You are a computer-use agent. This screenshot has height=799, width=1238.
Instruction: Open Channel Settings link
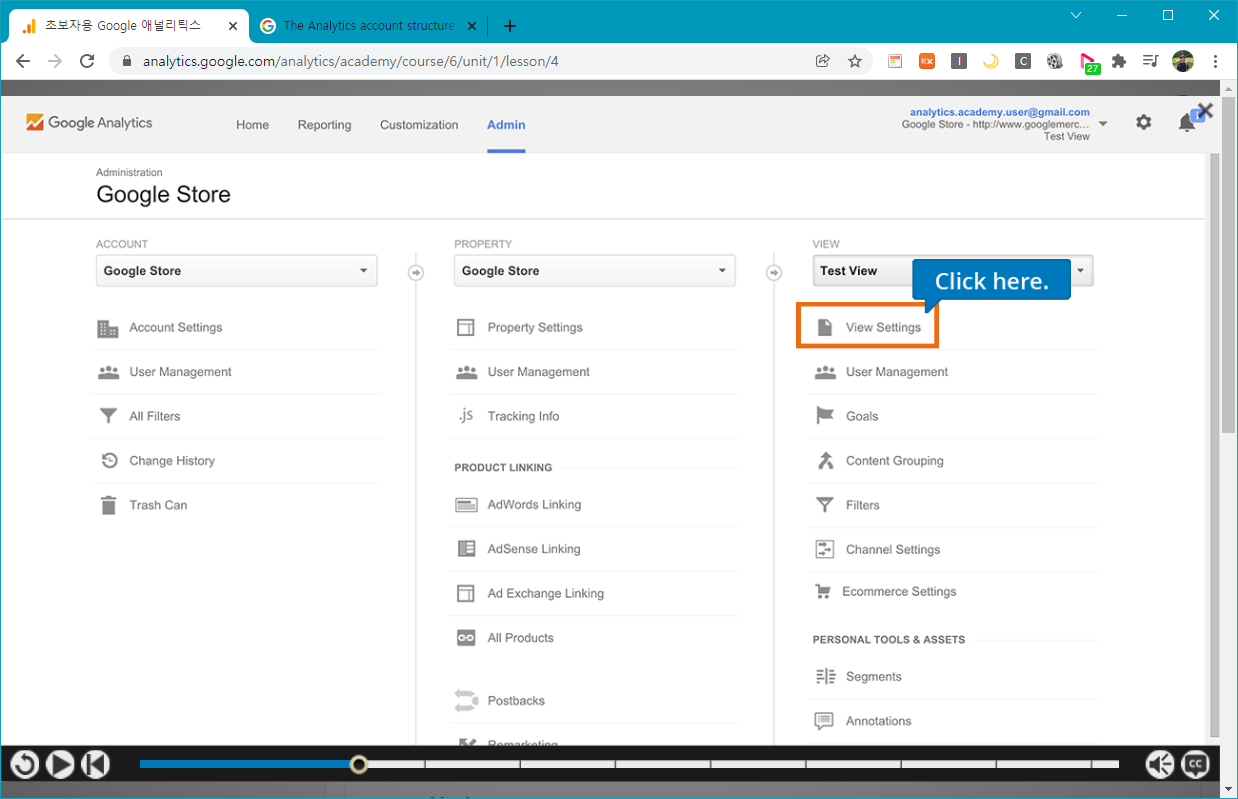(x=893, y=549)
